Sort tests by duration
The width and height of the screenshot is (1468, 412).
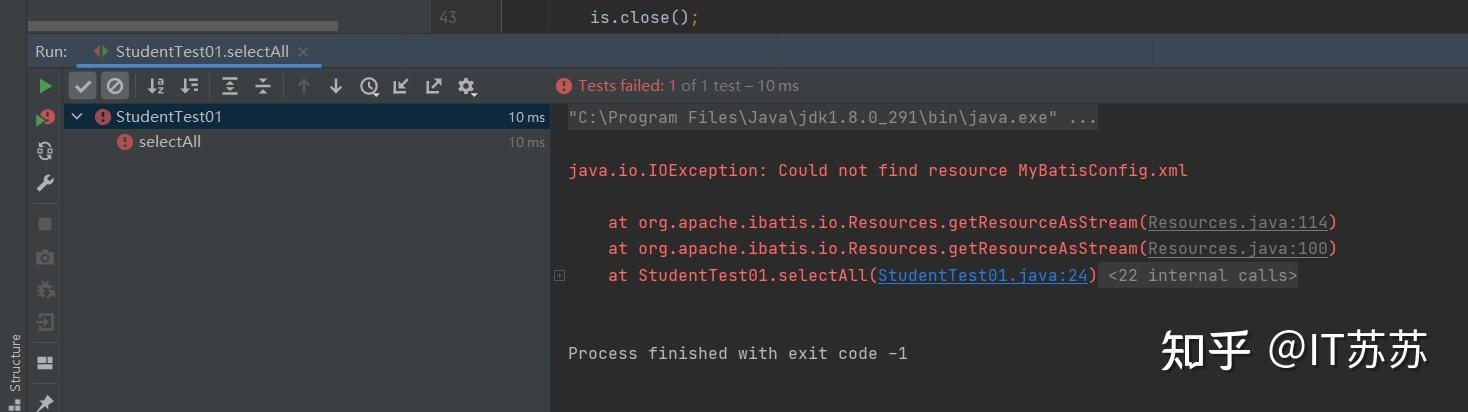point(189,86)
